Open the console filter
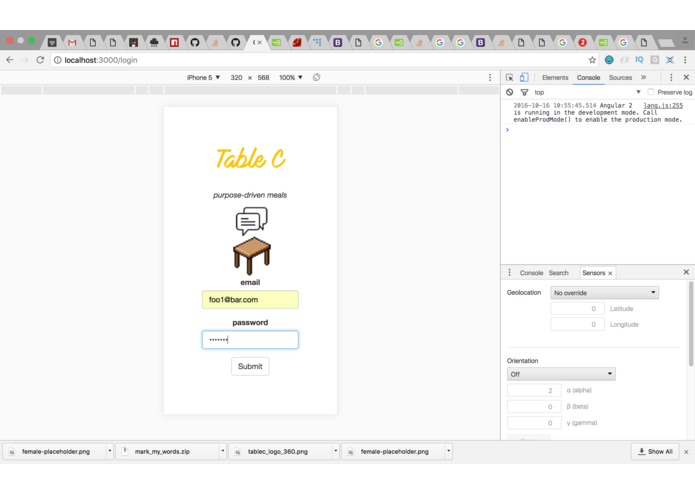This screenshot has height=494, width=695. (x=524, y=92)
